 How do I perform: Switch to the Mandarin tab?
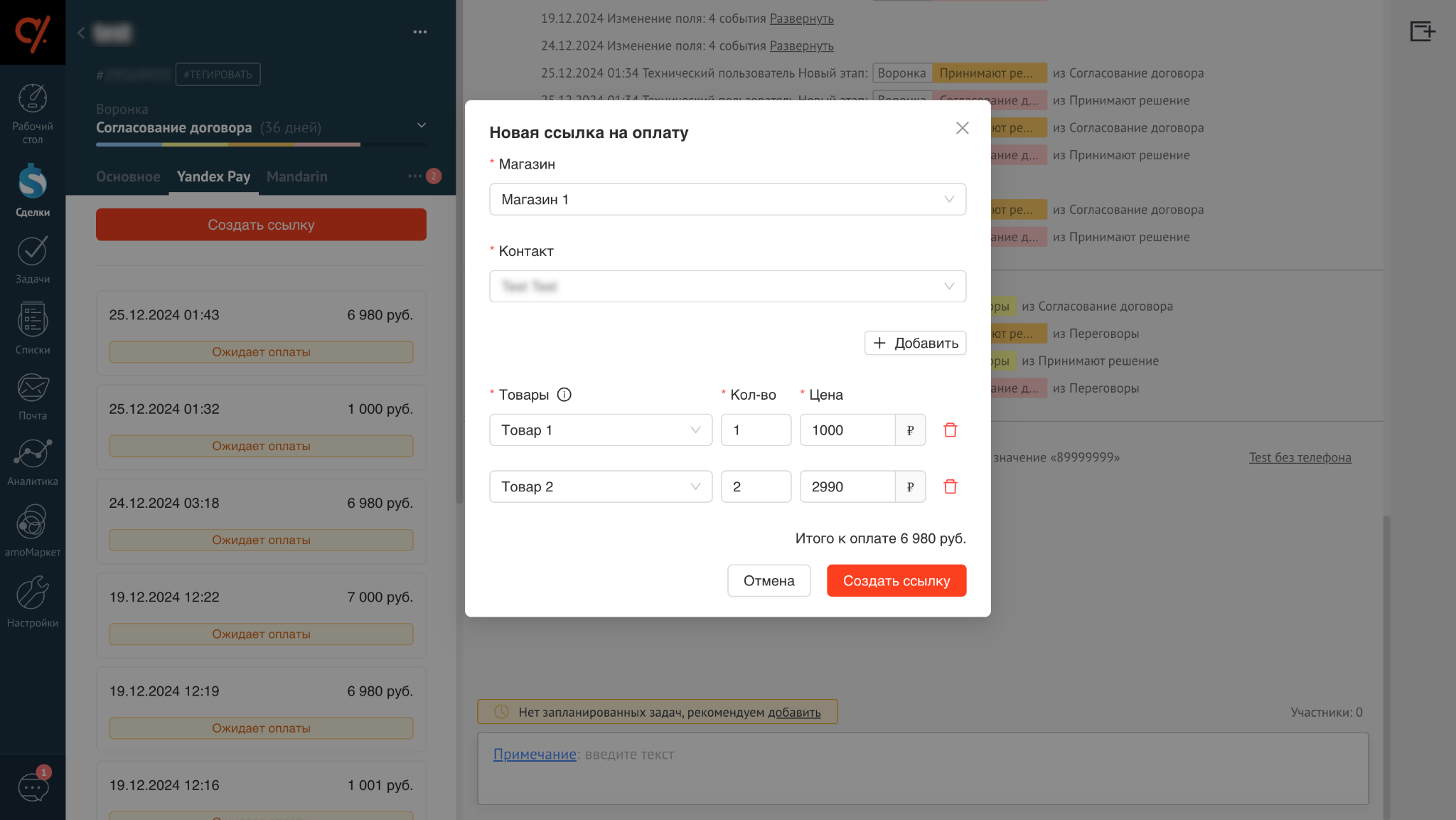[297, 177]
